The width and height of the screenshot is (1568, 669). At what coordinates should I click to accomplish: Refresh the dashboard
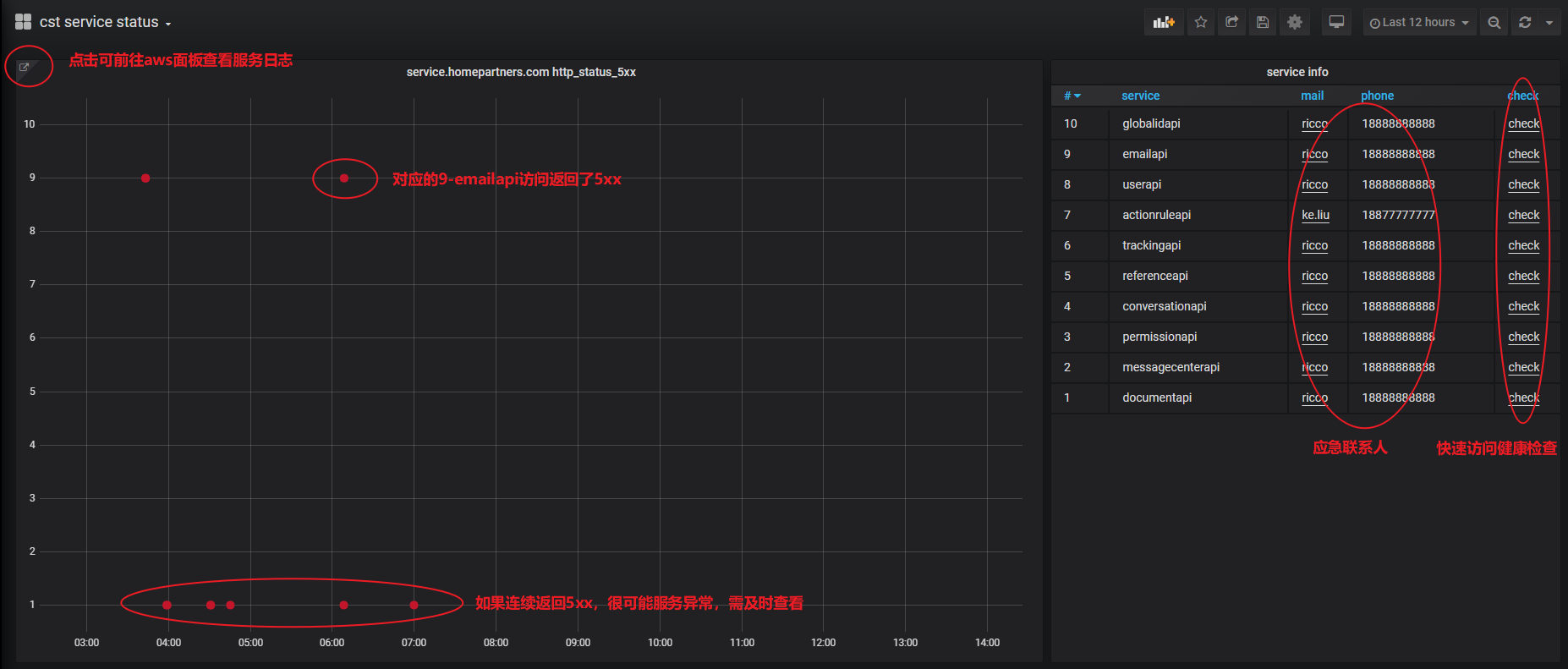[1525, 23]
